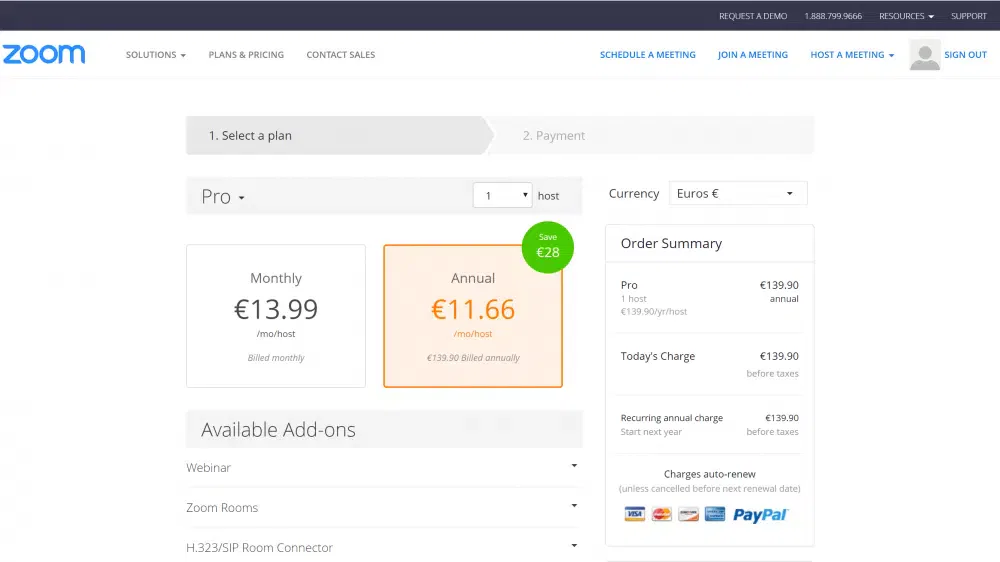1000x562 pixels.
Task: Go to Plans & Pricing page
Action: [246, 55]
